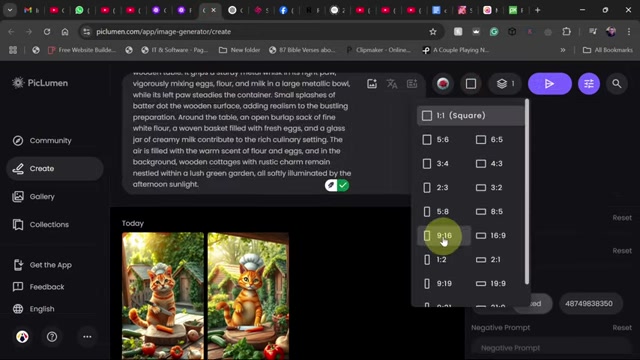Open the second cat chef thumbnail
Image resolution: width=640 pixels, height=360 pixels.
248,296
